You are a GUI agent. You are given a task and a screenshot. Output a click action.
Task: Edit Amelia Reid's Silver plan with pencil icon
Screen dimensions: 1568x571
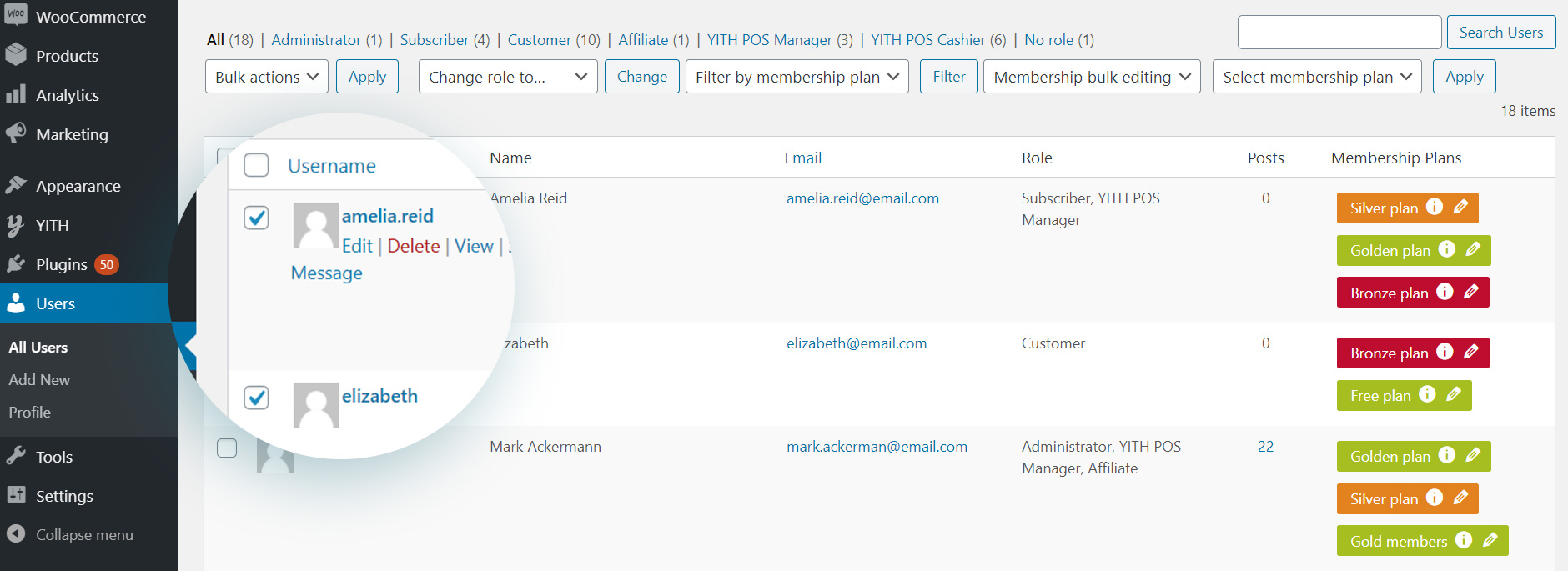1460,207
